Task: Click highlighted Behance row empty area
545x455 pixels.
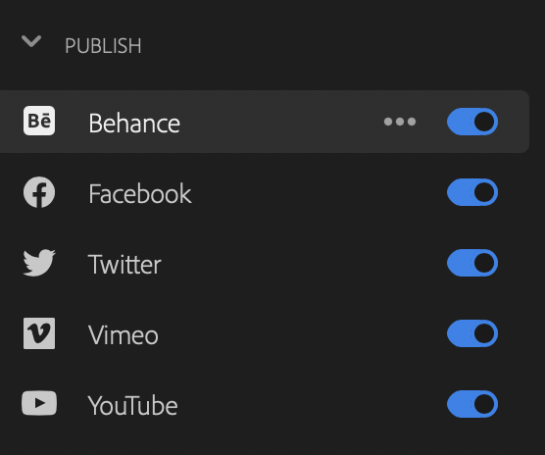Action: [x=278, y=122]
